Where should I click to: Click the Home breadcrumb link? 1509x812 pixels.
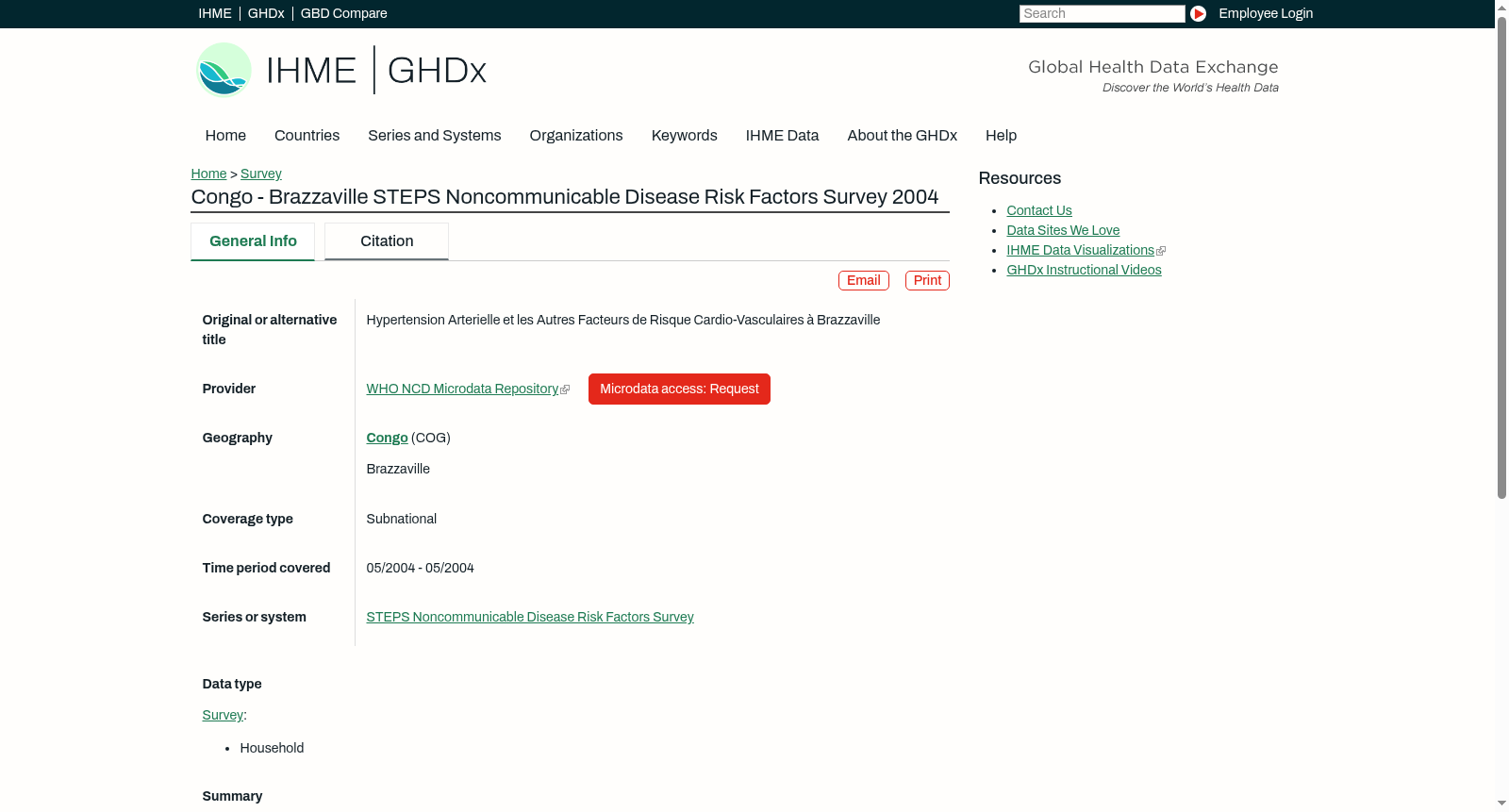[208, 174]
